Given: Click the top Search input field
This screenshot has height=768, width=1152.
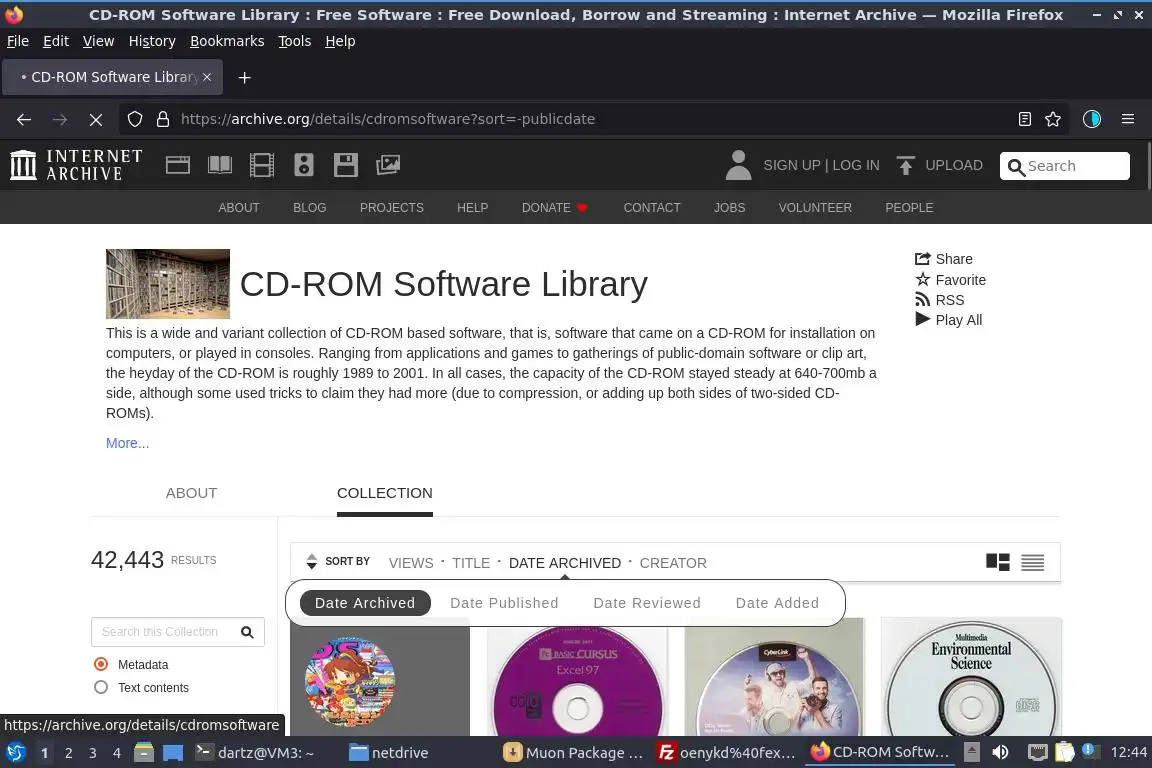Looking at the screenshot, I should coord(1065,166).
